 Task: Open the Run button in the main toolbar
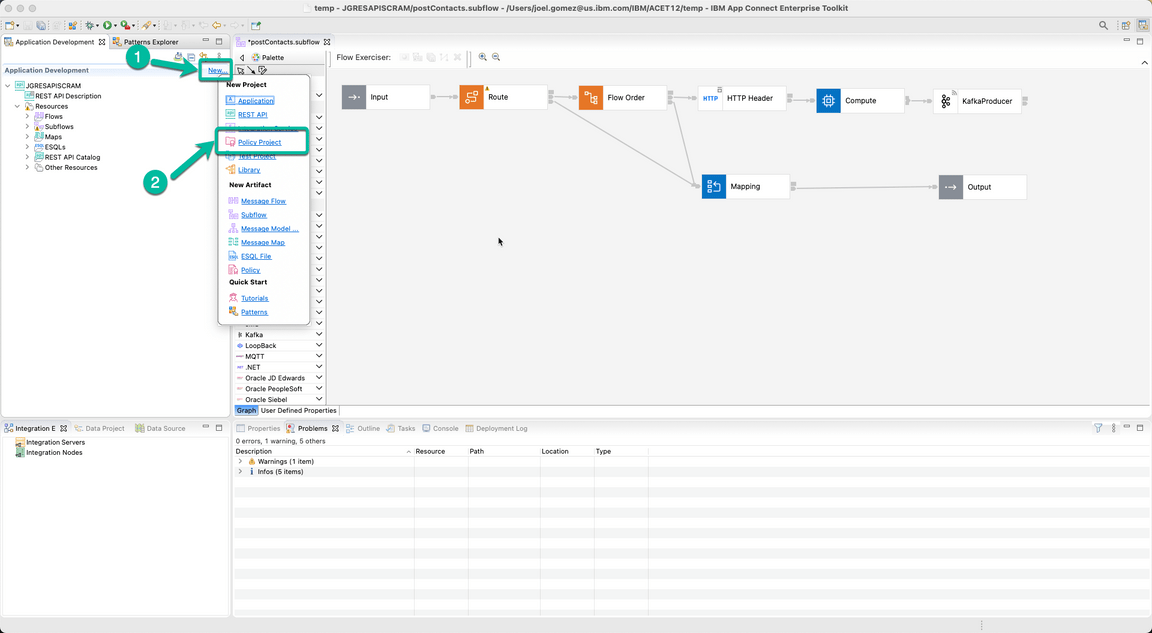pyautogui.click(x=108, y=27)
